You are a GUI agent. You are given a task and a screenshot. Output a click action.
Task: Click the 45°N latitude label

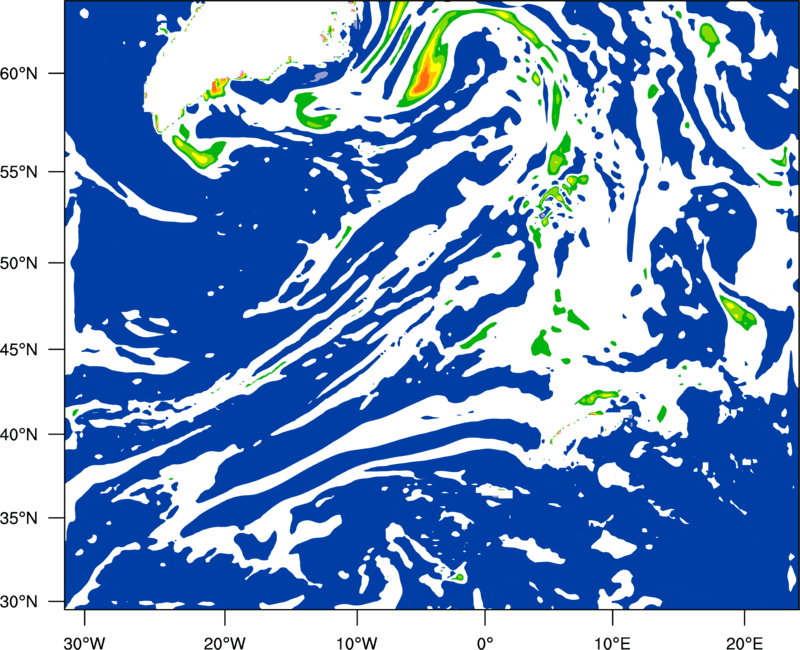[x=18, y=349]
